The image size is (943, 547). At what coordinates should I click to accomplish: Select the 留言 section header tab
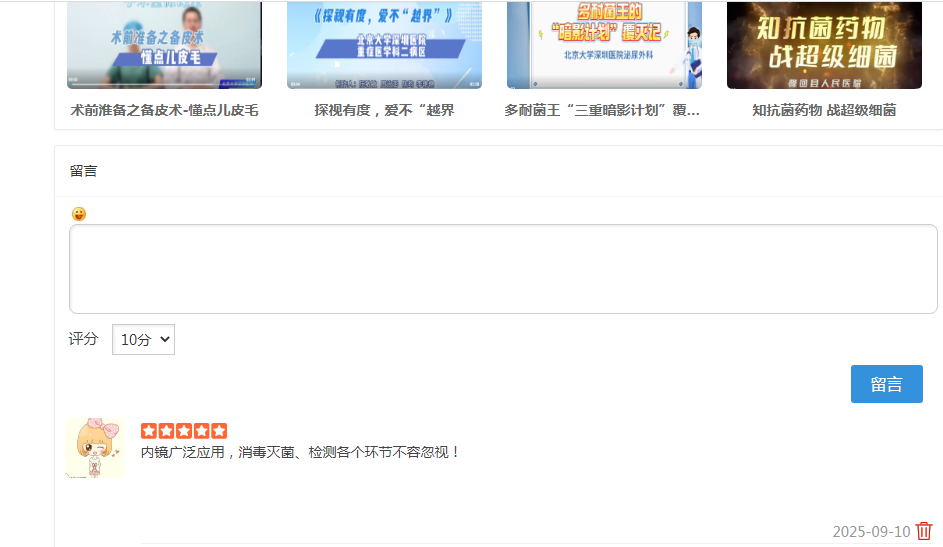[x=84, y=171]
